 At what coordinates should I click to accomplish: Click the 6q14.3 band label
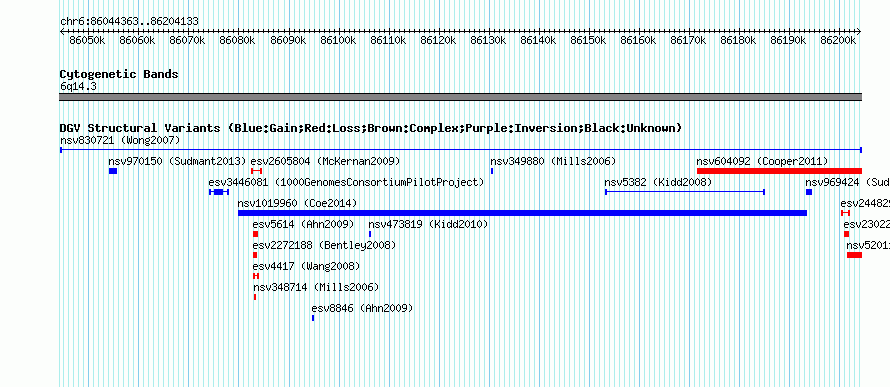tap(78, 86)
